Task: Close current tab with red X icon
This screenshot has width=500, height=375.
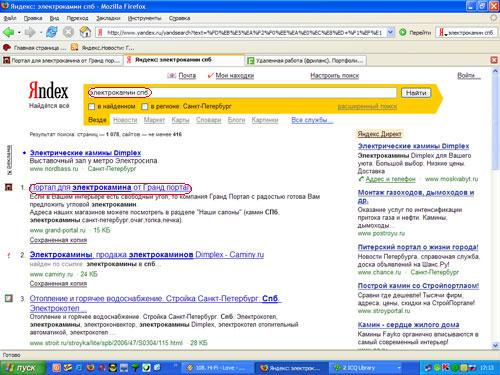Action: coord(494,60)
